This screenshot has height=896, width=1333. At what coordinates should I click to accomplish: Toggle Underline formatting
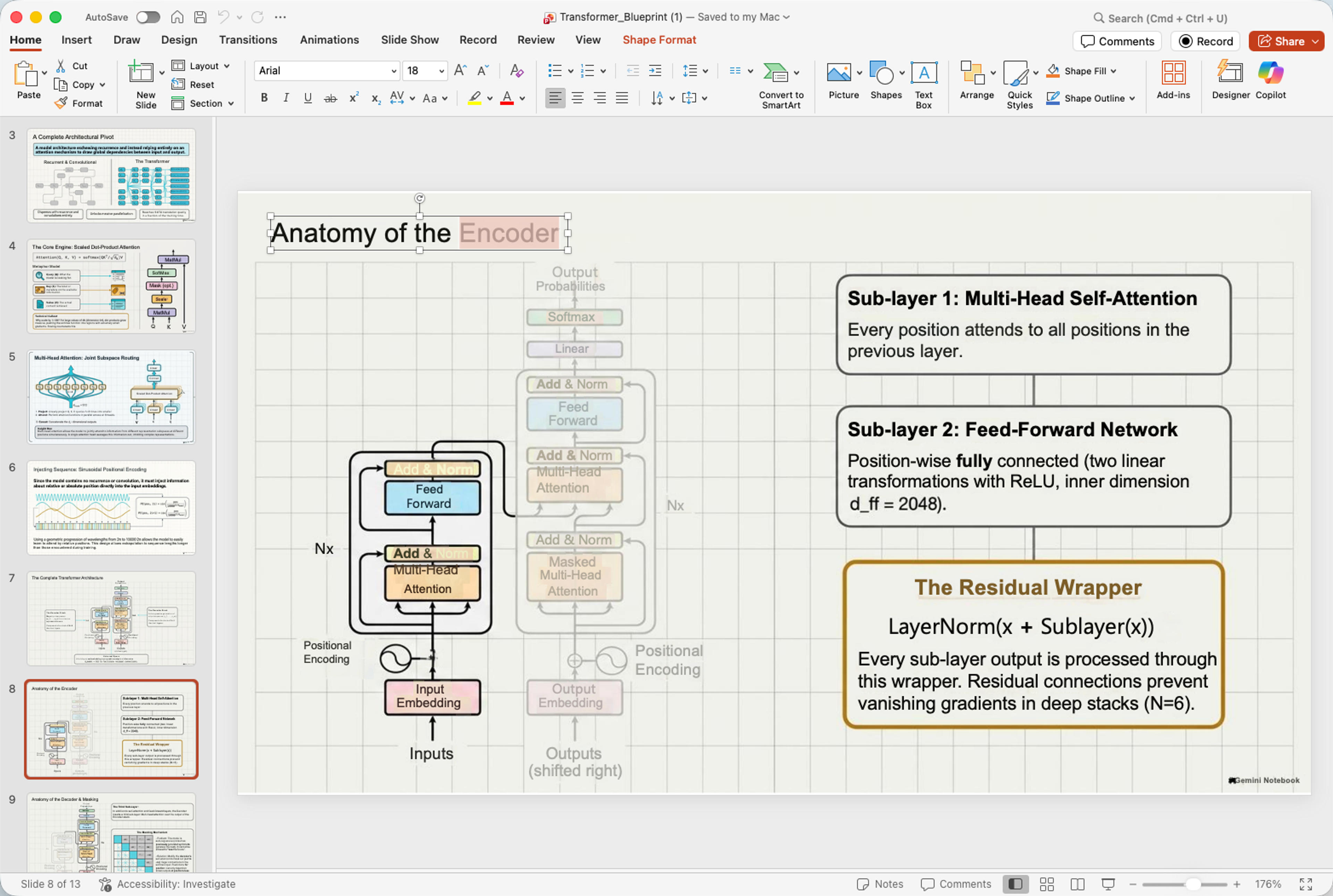pyautogui.click(x=308, y=98)
